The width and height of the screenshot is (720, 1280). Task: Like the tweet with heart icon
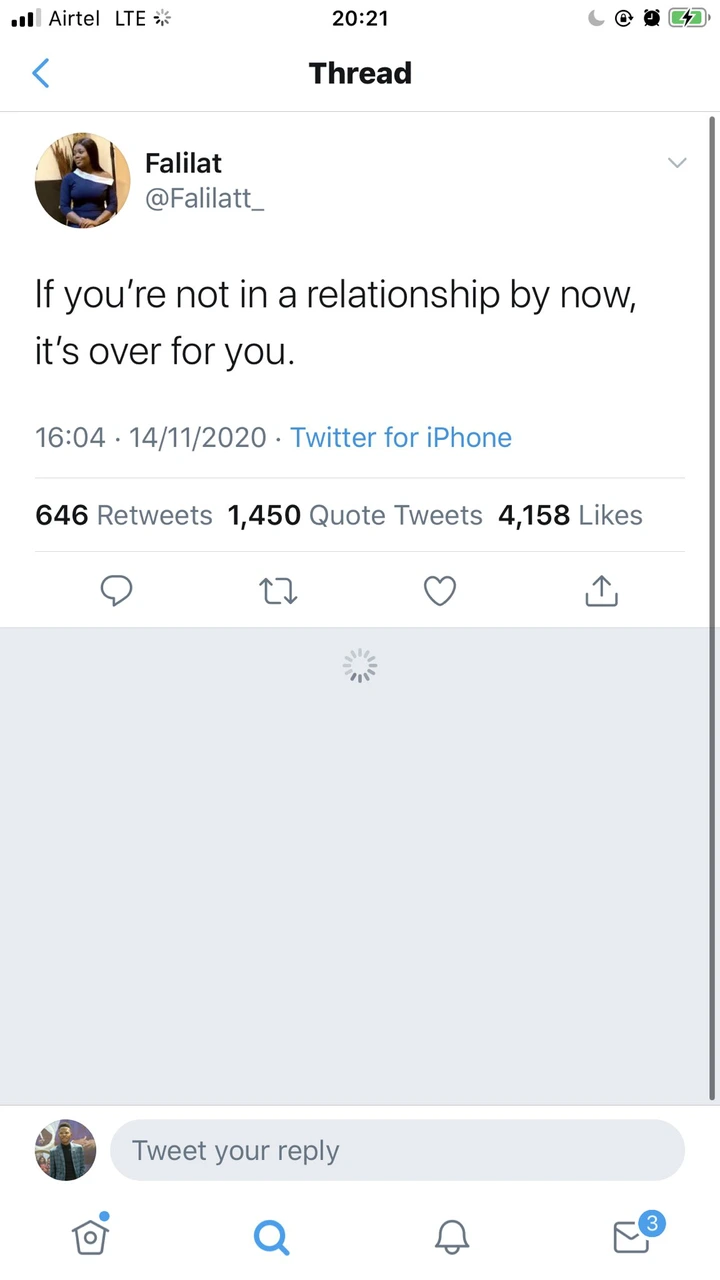[x=440, y=591]
